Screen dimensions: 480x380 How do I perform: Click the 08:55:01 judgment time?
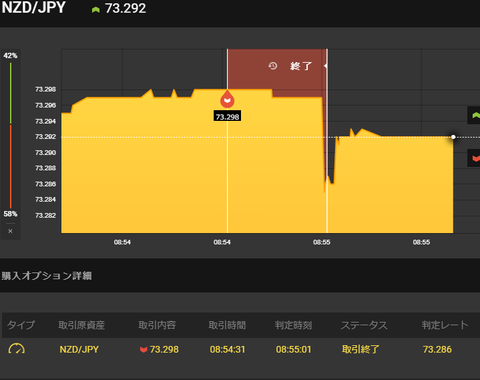pyautogui.click(x=293, y=349)
